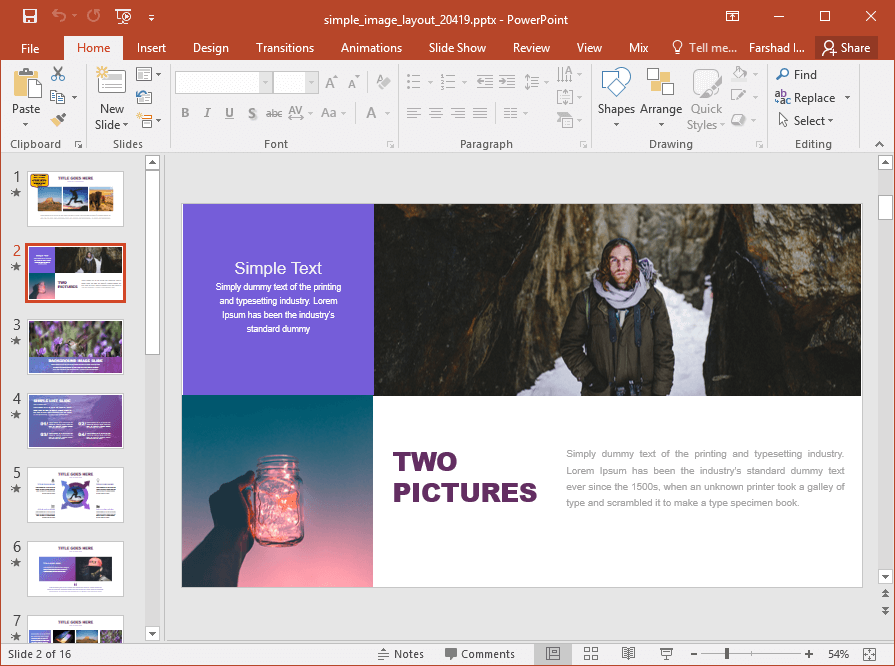This screenshot has height=666, width=895.
Task: Open the Shapes gallery
Action: 616,95
